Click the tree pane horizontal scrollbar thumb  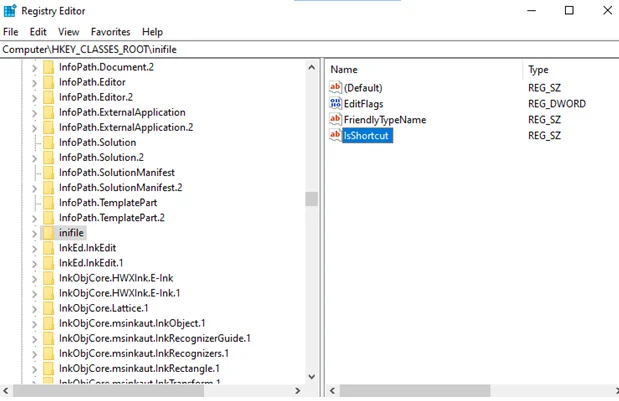pos(109,391)
